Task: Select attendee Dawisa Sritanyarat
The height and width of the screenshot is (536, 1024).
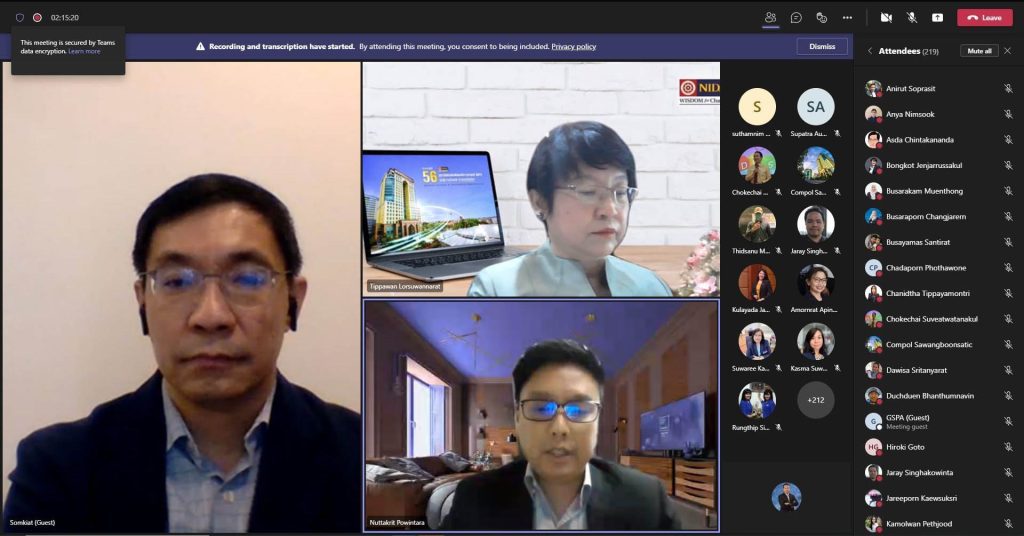Action: coord(939,370)
